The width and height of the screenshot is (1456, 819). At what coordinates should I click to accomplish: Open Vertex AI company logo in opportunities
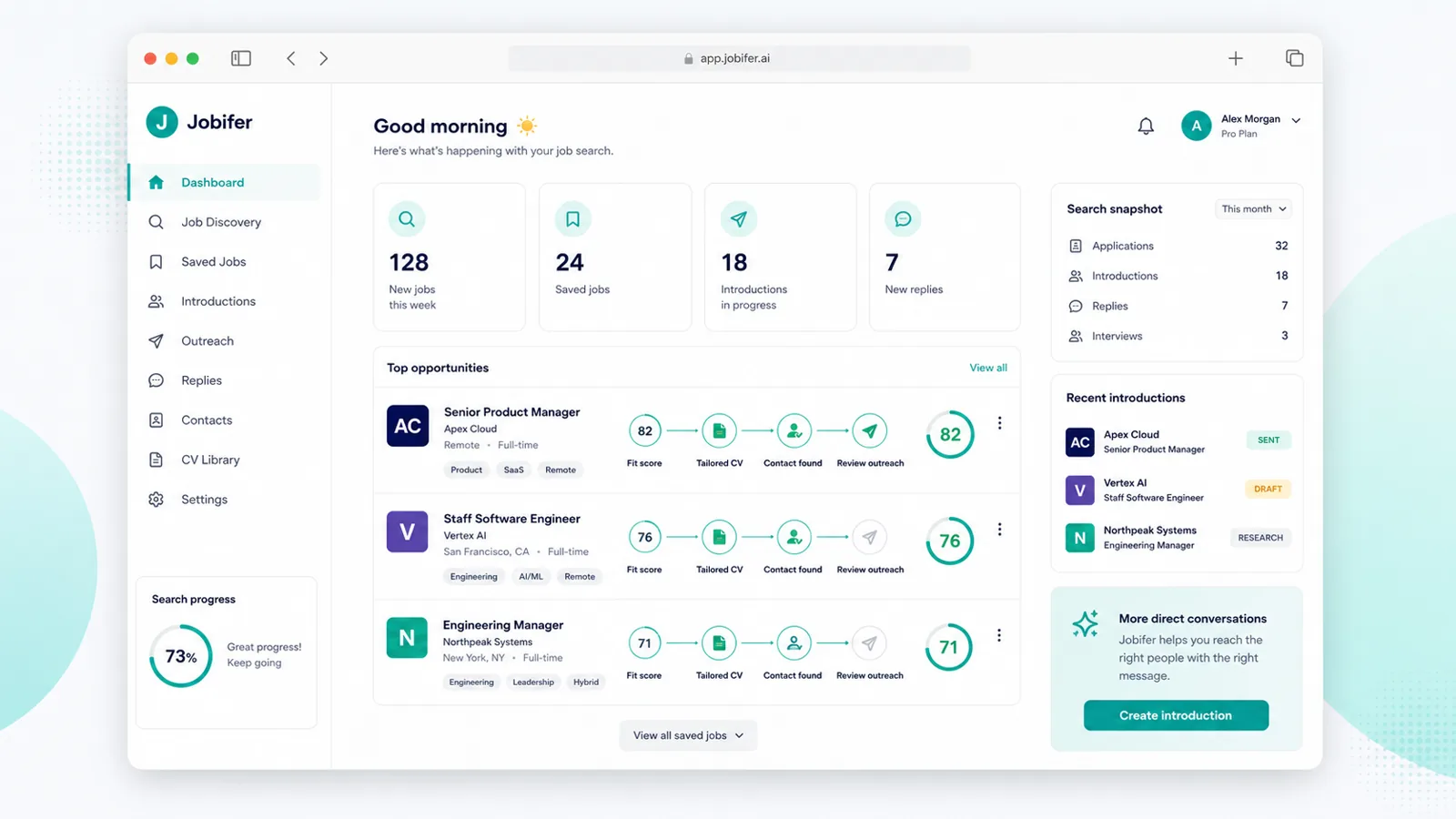pyautogui.click(x=408, y=532)
